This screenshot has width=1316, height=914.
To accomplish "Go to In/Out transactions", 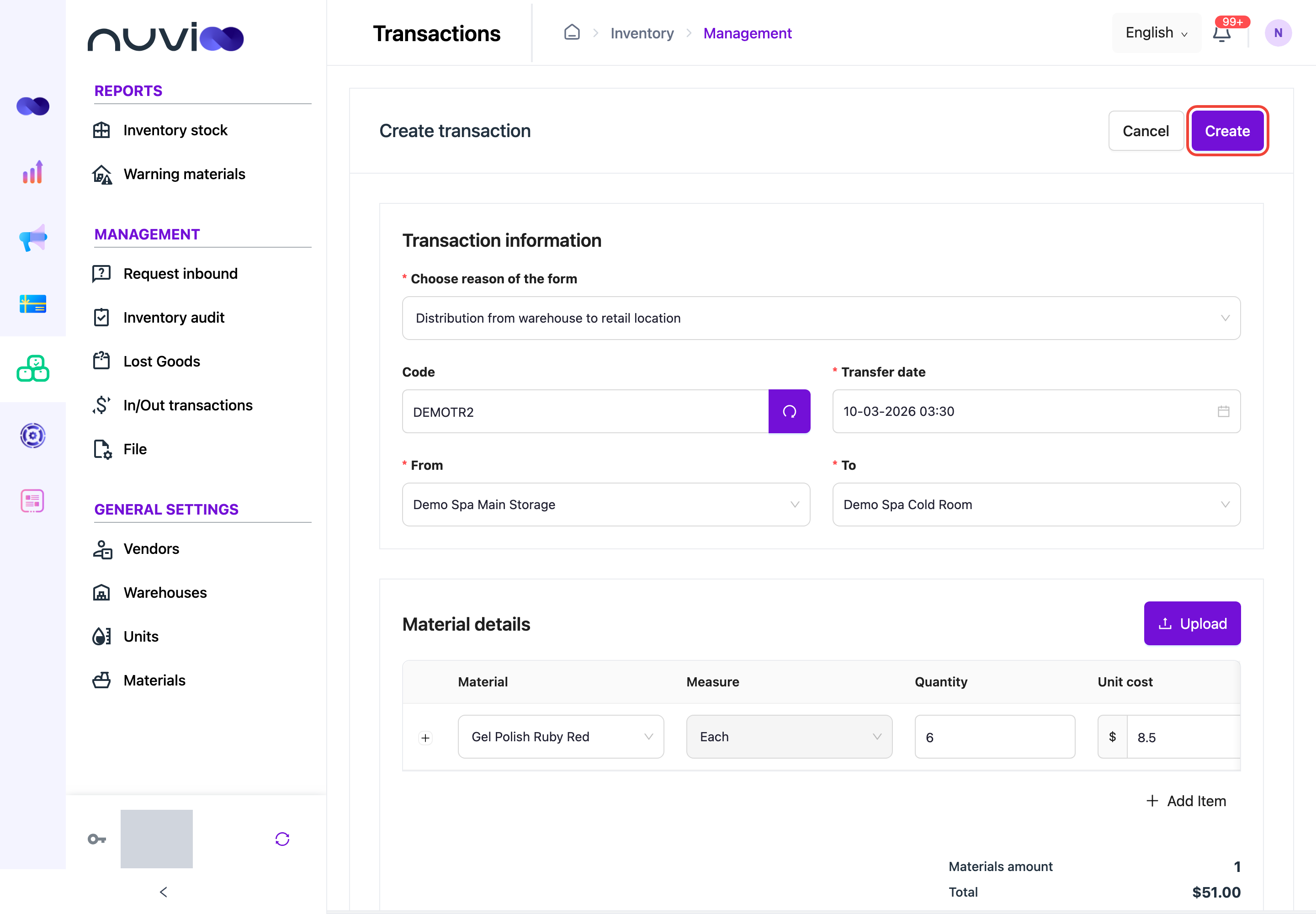I will pyautogui.click(x=188, y=405).
